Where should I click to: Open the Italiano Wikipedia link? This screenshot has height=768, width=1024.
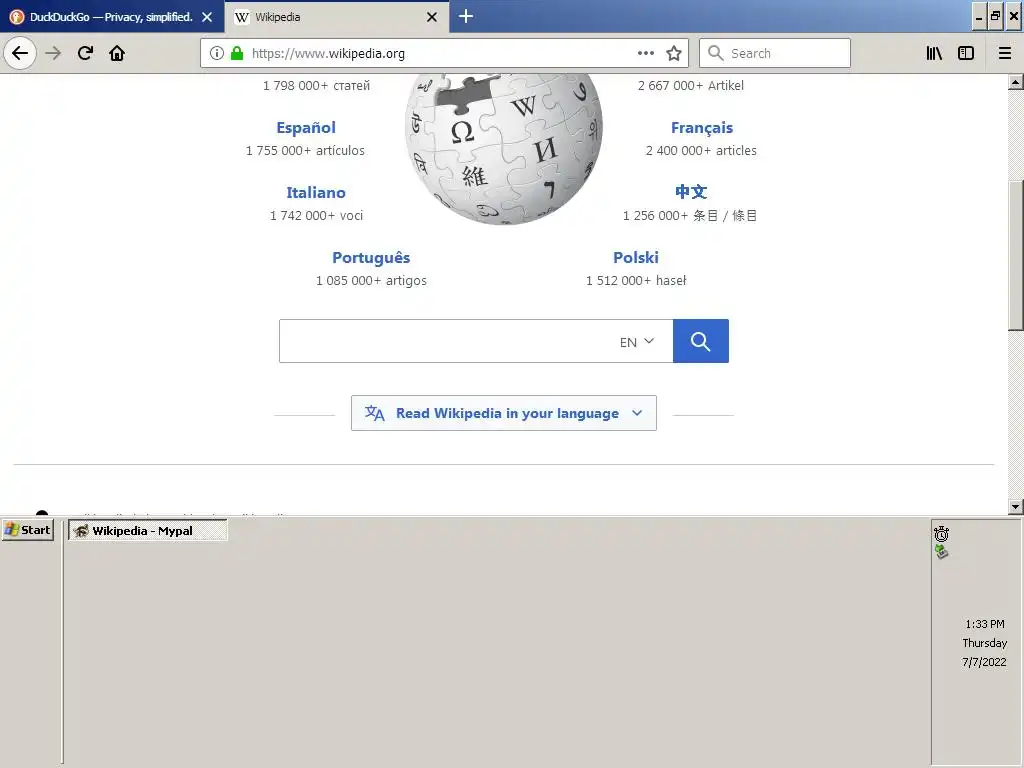coord(316,193)
